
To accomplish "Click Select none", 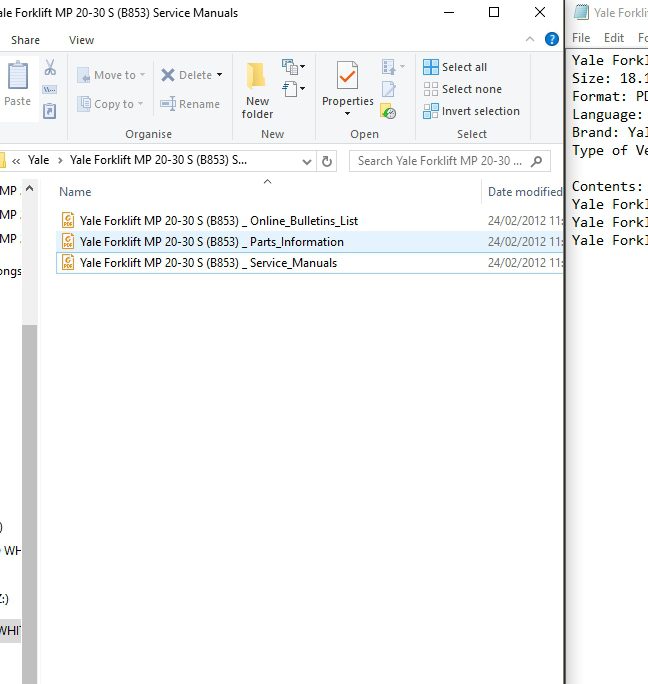I will click(x=462, y=89).
